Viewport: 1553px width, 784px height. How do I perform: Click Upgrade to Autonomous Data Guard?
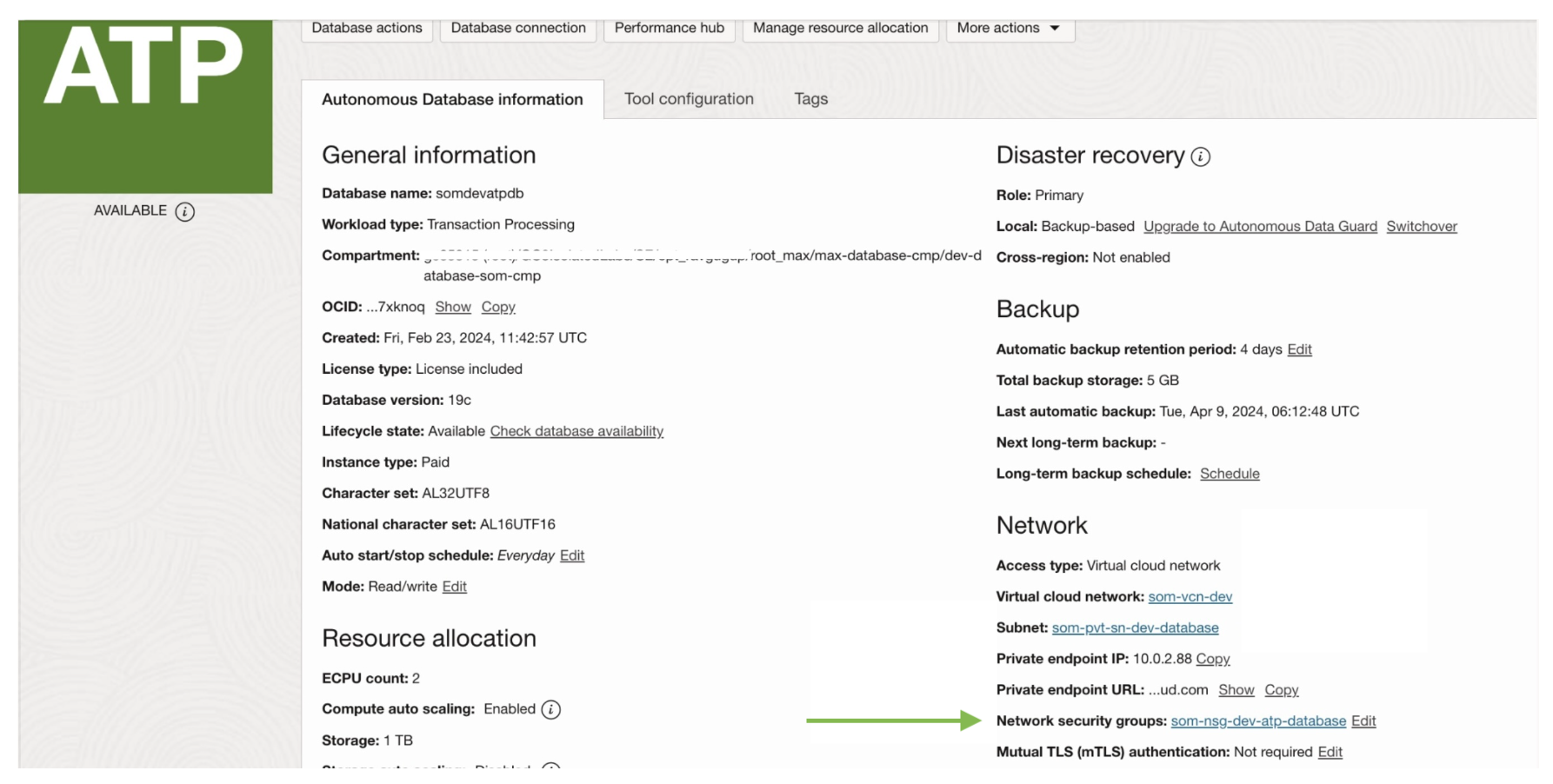[x=1260, y=226]
